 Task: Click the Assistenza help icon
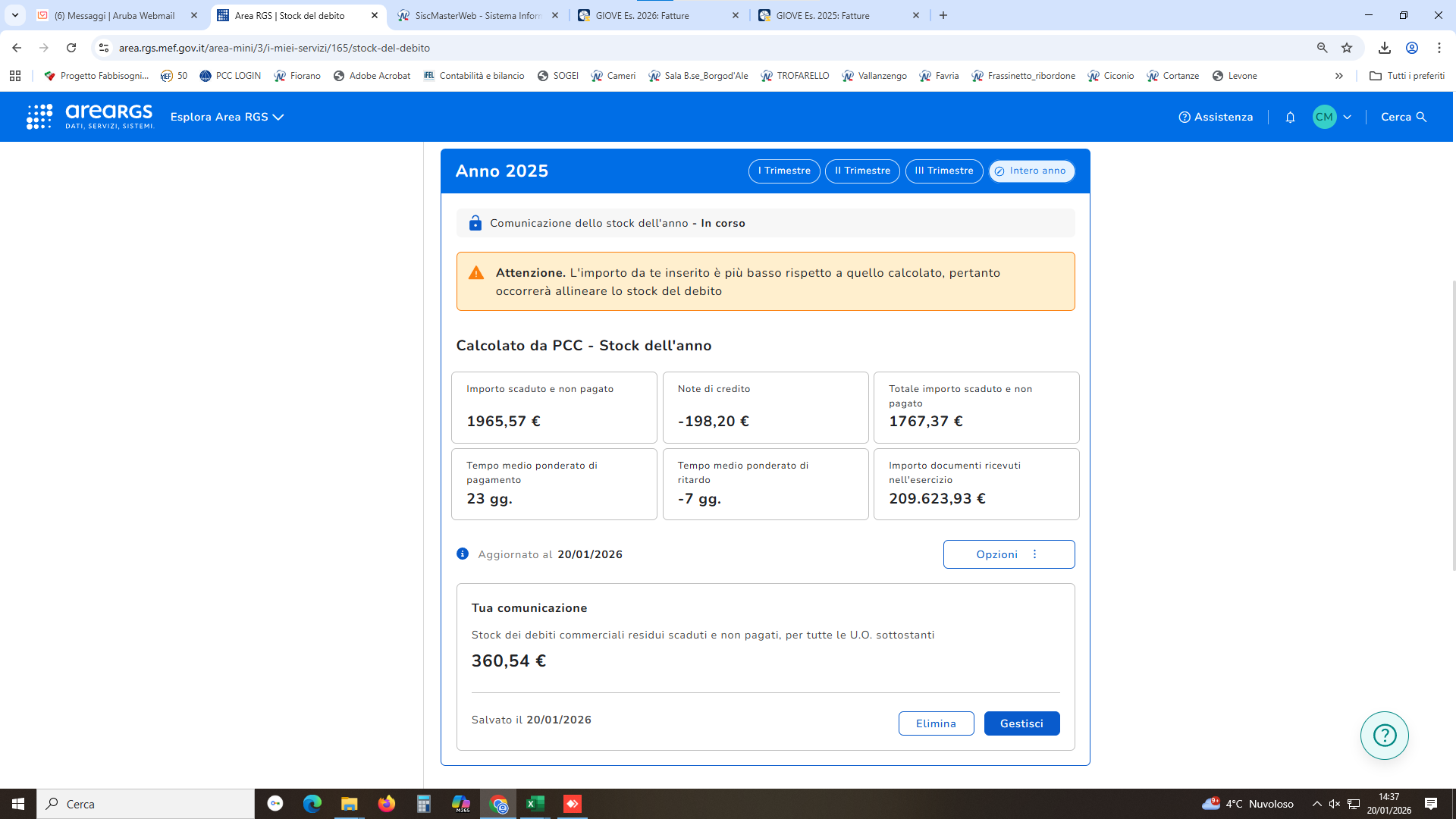(x=1184, y=117)
